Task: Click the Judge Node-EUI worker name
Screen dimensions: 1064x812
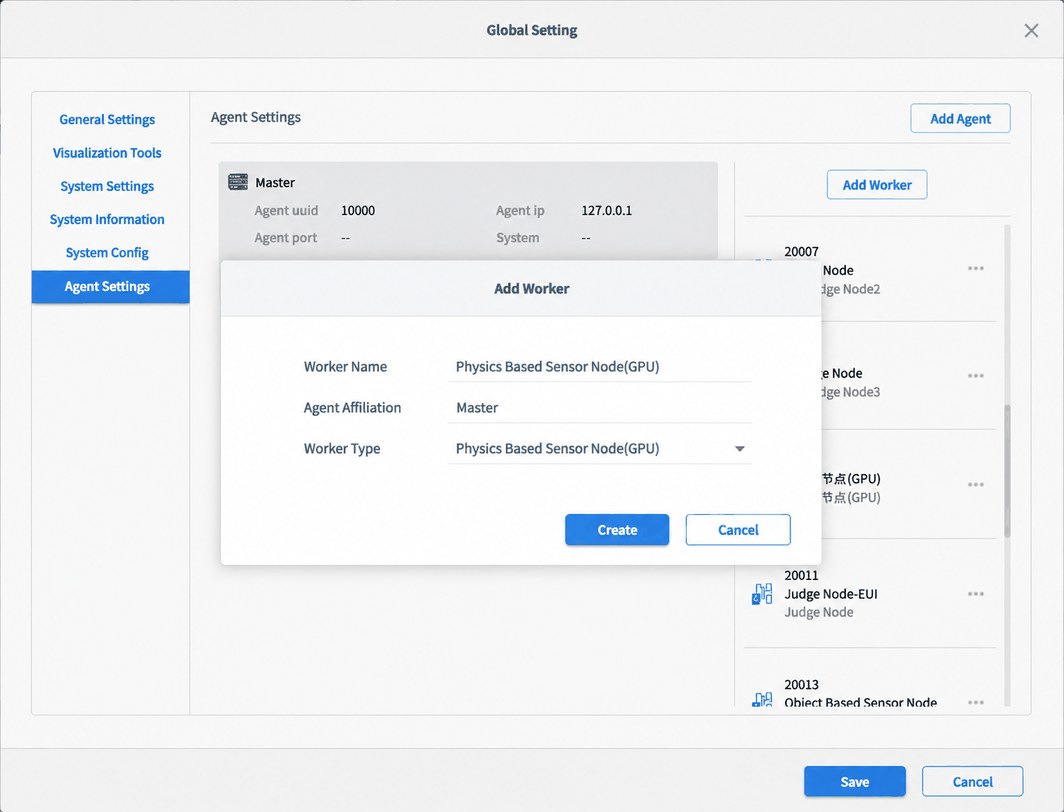Action: click(831, 594)
